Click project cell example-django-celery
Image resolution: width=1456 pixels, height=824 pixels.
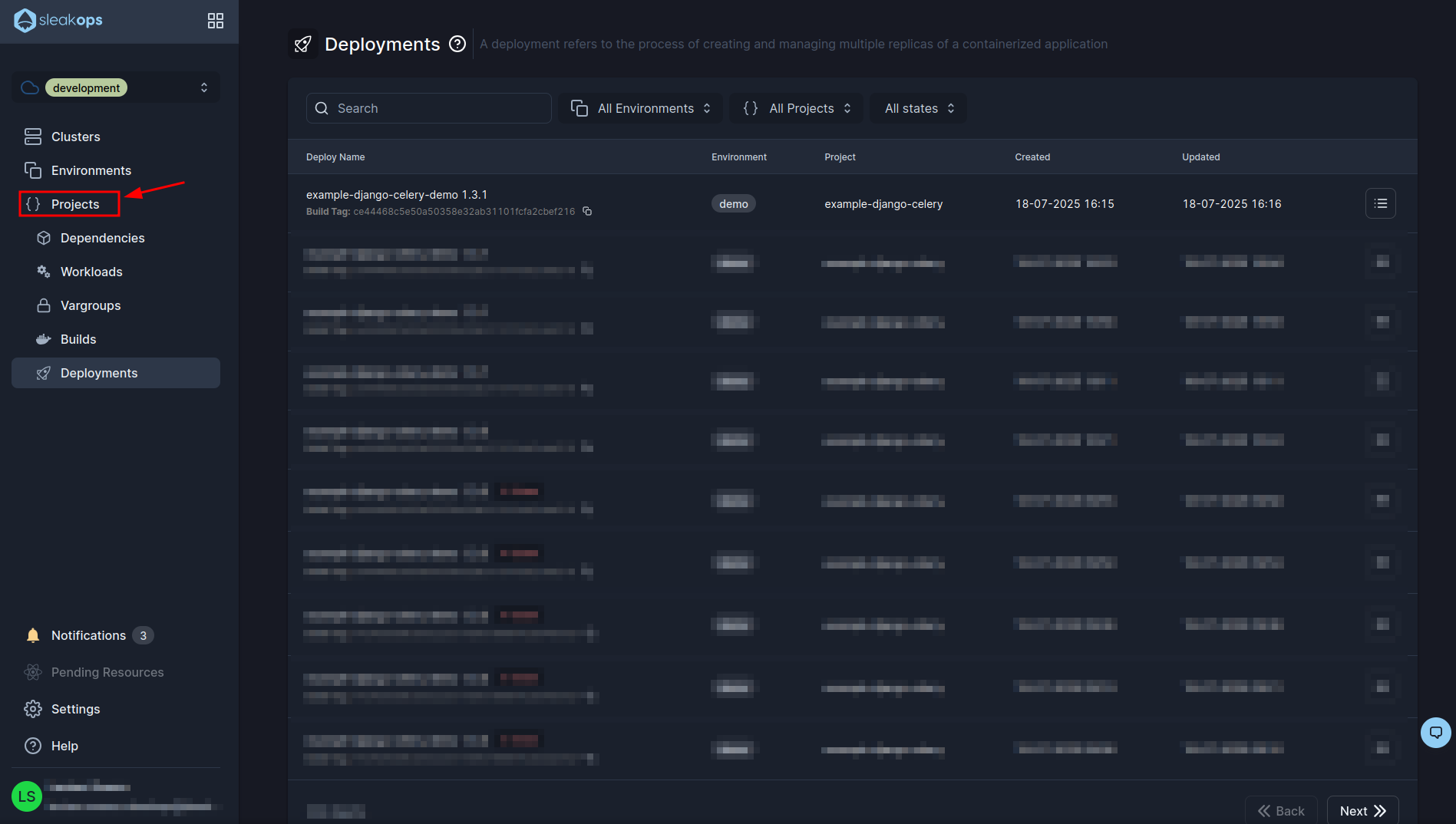point(883,203)
